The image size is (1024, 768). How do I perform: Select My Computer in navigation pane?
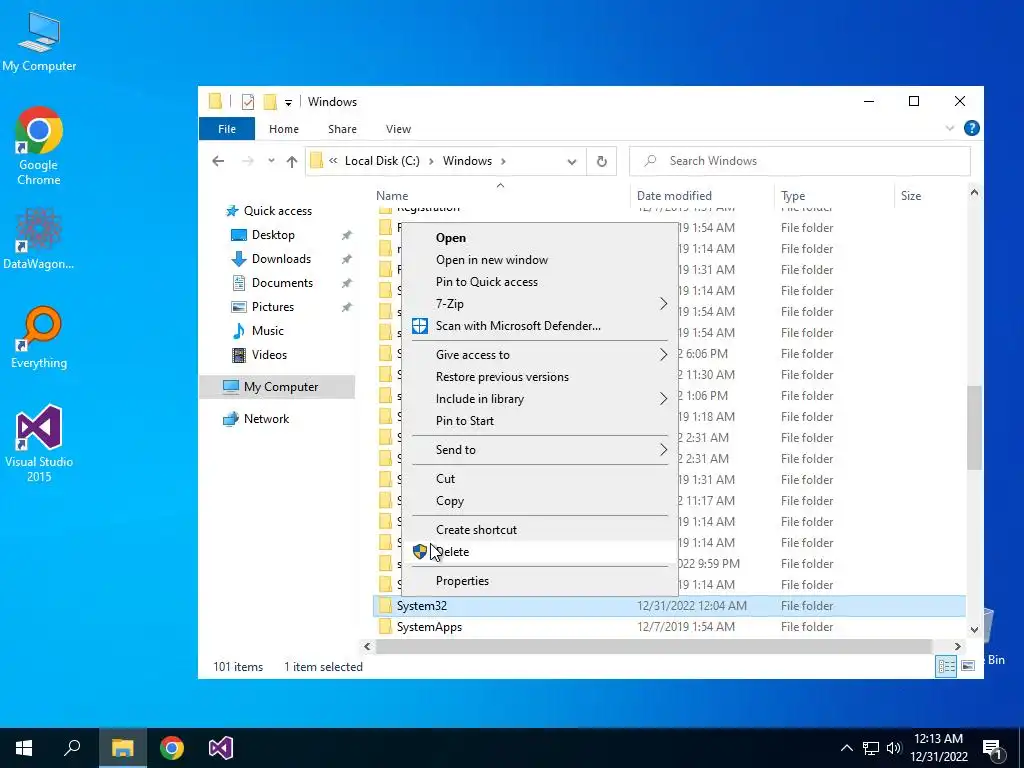[x=278, y=387]
